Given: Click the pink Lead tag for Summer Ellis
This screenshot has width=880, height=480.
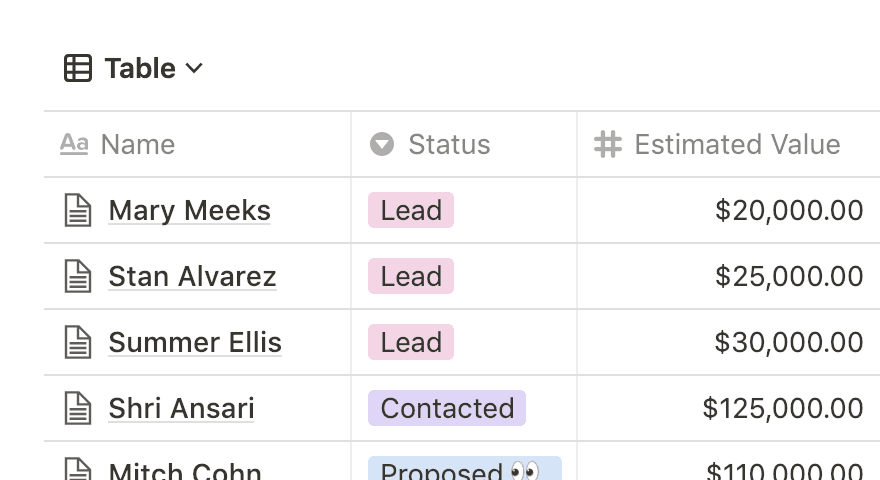Looking at the screenshot, I should 411,342.
